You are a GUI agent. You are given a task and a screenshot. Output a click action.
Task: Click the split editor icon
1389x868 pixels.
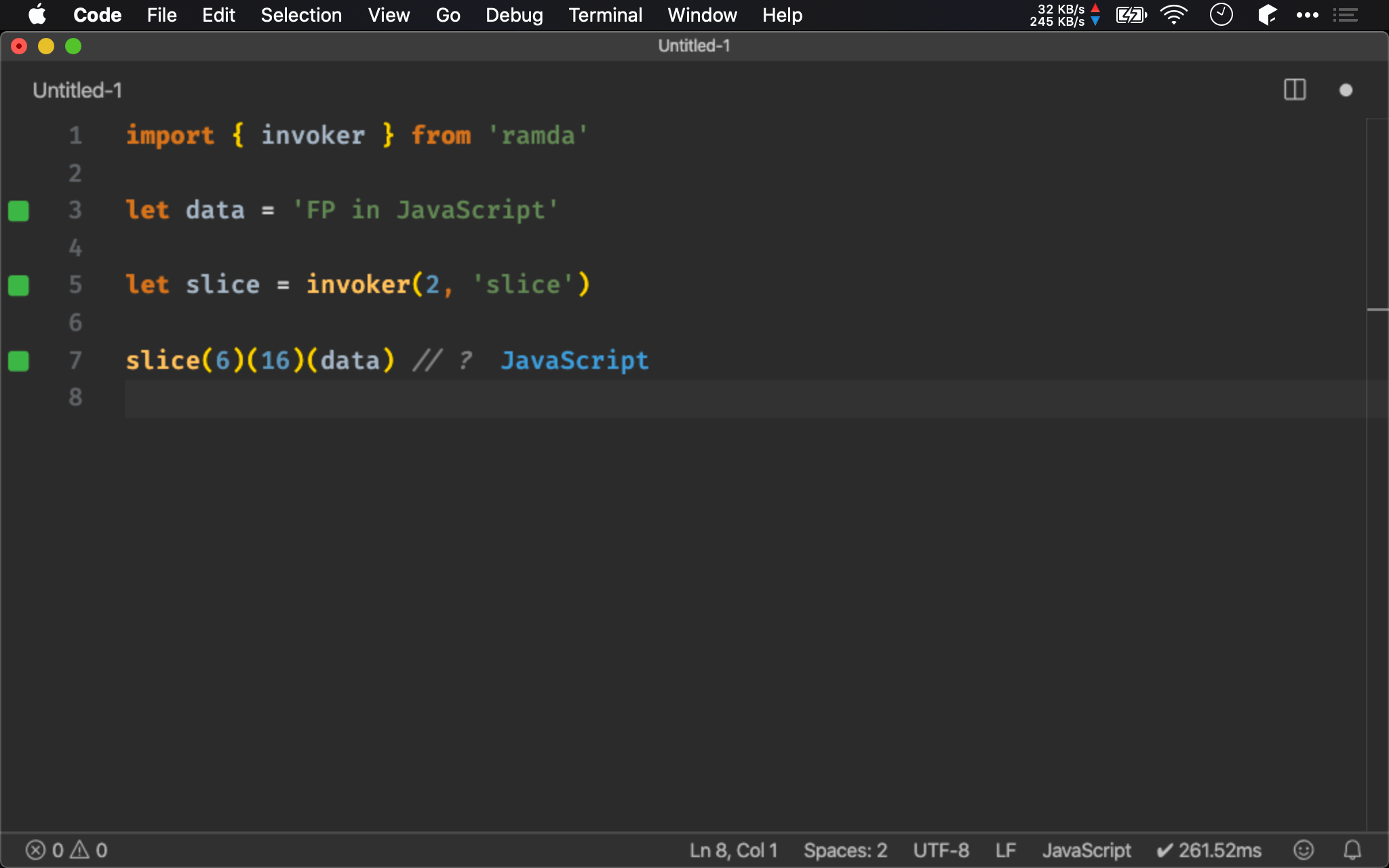(x=1295, y=89)
